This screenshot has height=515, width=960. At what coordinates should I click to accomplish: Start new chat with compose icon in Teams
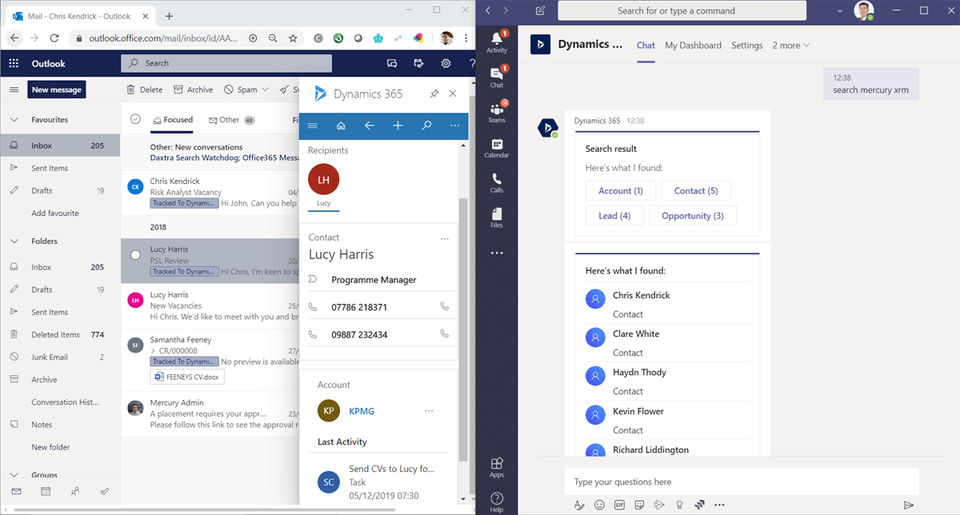[540, 10]
